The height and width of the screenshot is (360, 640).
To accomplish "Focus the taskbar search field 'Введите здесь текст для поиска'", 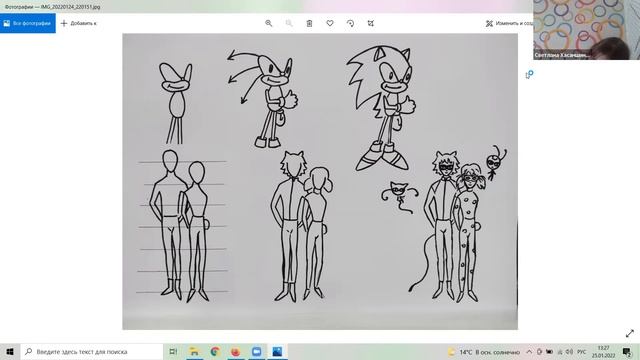I will 92,351.
